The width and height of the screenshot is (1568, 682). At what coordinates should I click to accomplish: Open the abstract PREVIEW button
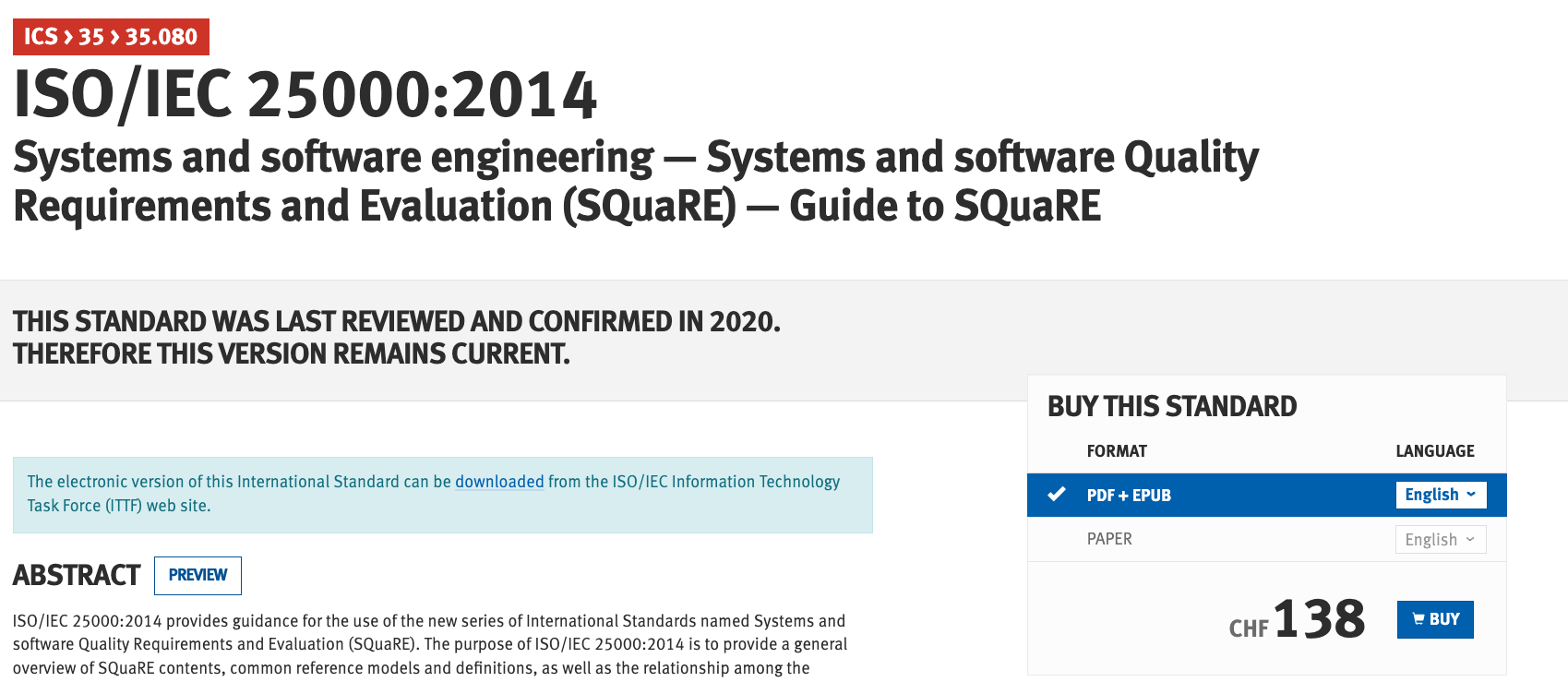[x=197, y=575]
